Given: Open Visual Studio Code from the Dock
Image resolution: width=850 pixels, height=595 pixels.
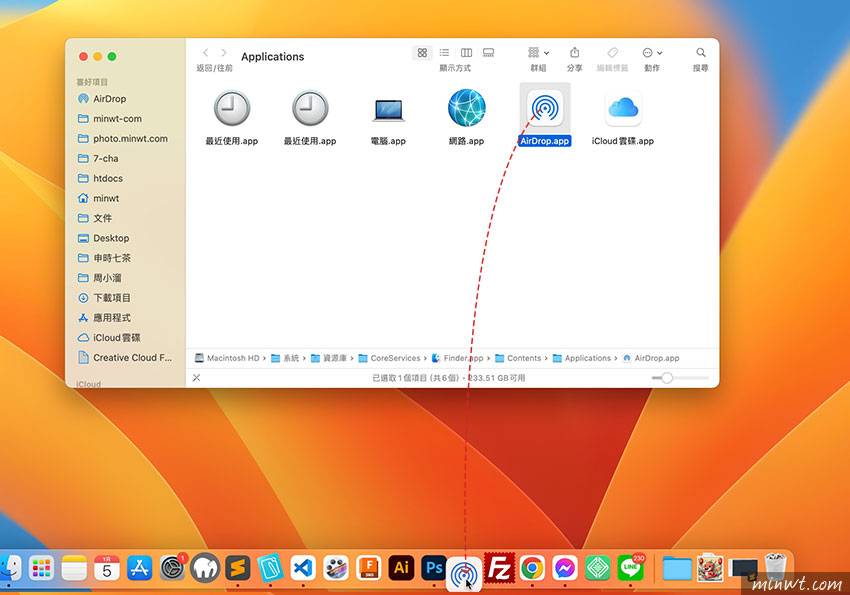Looking at the screenshot, I should click(x=303, y=568).
